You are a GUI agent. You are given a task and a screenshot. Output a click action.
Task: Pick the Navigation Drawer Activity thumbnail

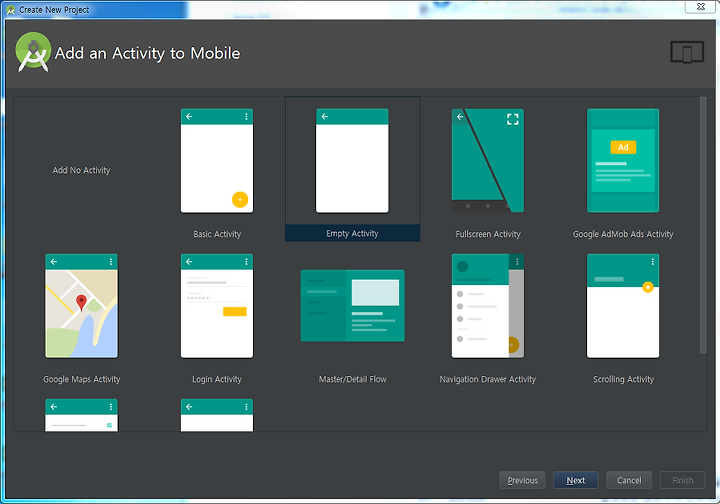488,306
